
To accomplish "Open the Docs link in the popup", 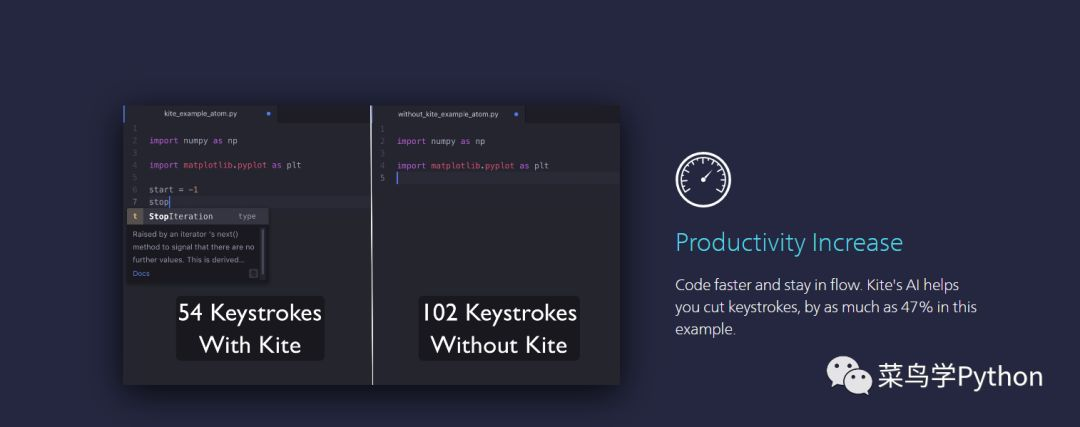I will coord(141,273).
